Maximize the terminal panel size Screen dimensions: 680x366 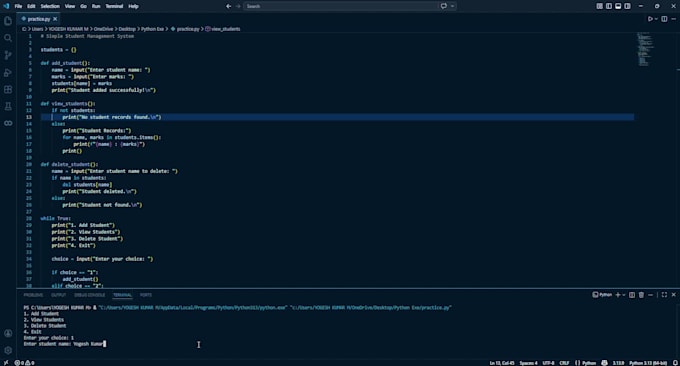(664, 295)
